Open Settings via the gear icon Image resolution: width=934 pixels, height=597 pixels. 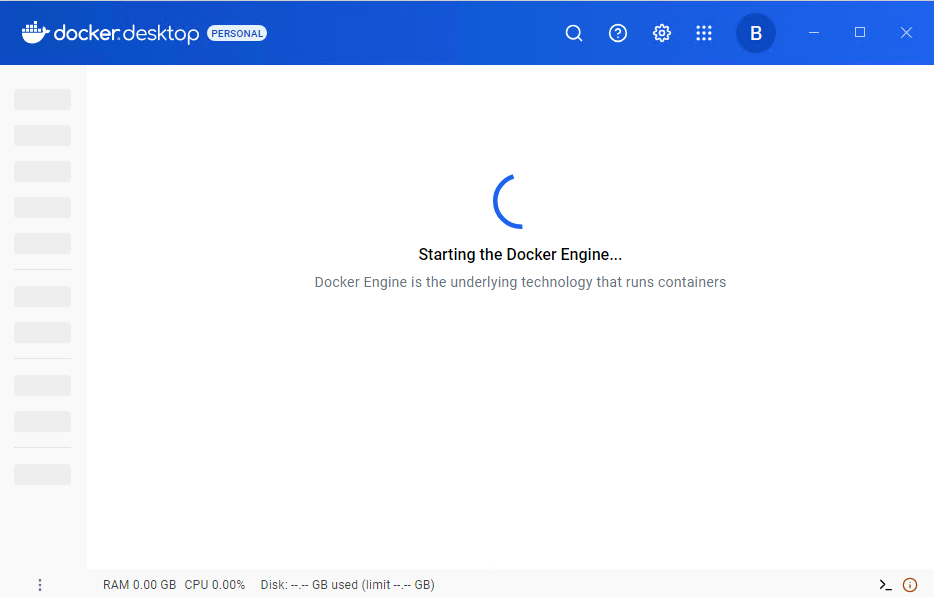[x=661, y=33]
